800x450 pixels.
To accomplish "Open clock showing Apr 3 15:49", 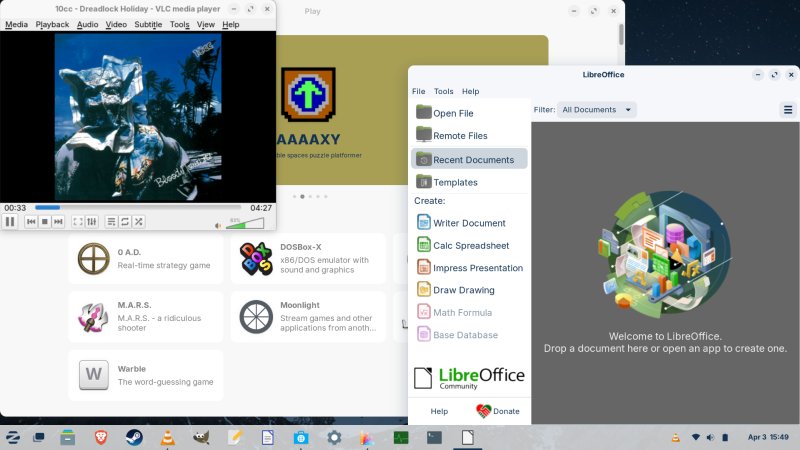I will 768,437.
